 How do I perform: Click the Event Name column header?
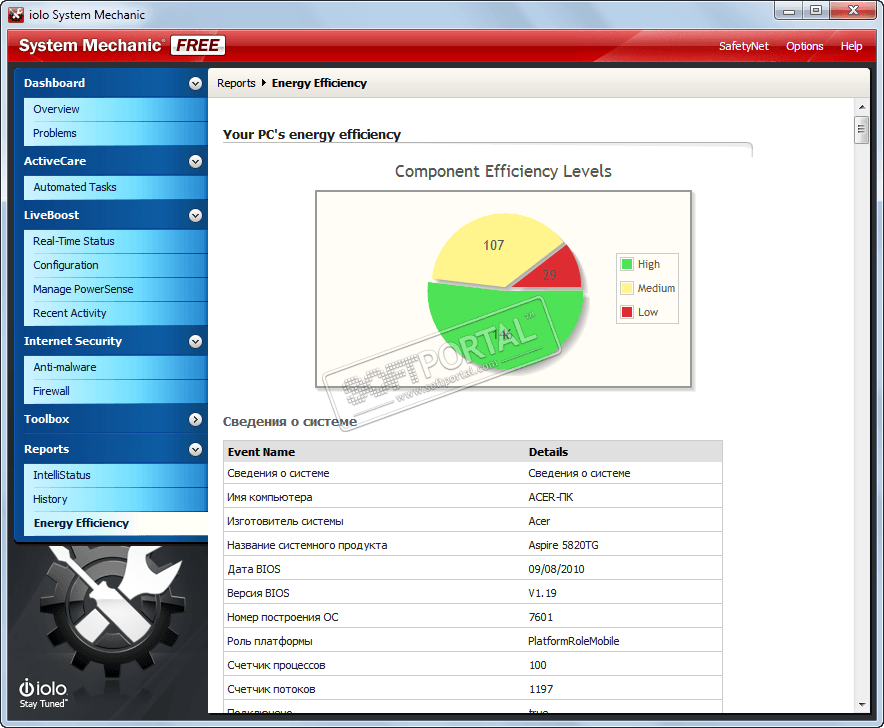click(x=261, y=452)
